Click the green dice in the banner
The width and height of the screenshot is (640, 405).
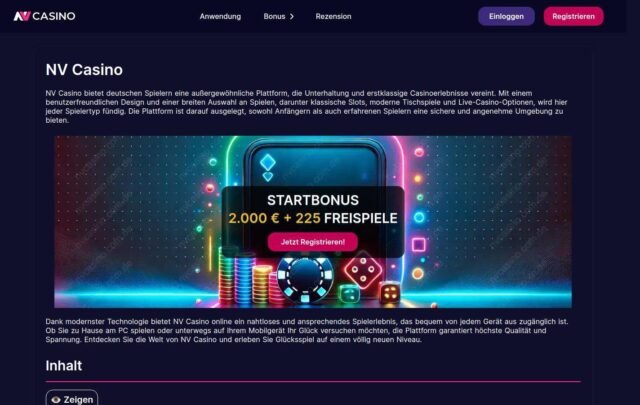coord(349,293)
